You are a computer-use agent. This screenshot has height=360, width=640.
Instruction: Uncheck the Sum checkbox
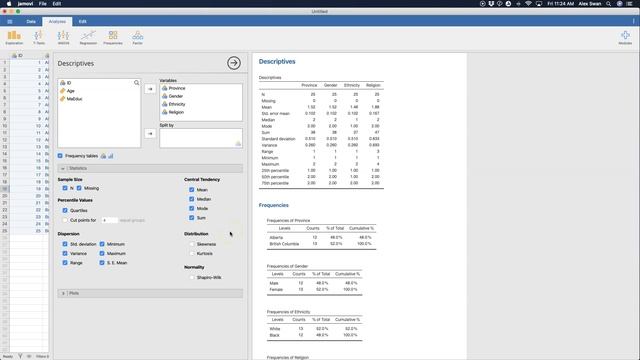[x=191, y=218]
